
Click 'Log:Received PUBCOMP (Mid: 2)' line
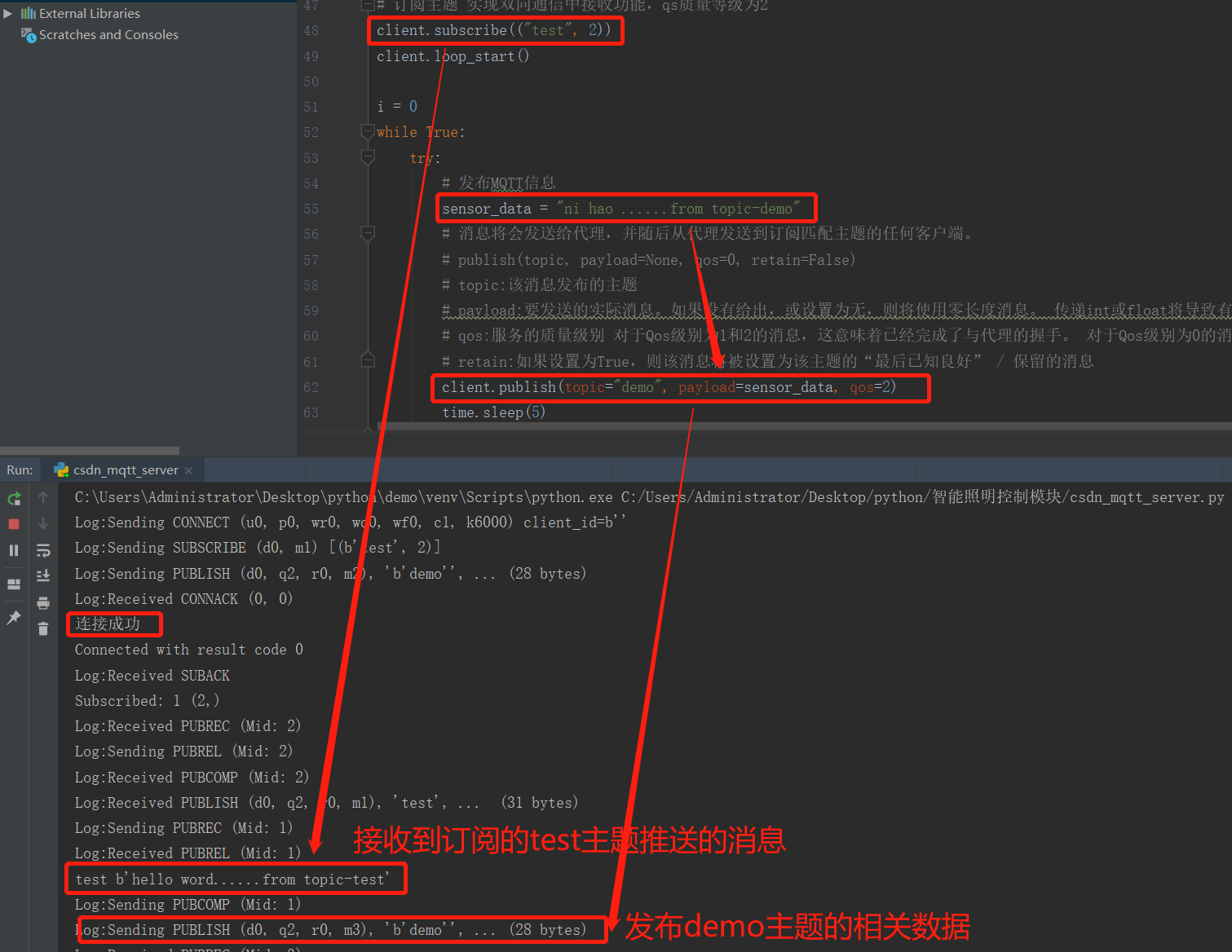coord(192,778)
